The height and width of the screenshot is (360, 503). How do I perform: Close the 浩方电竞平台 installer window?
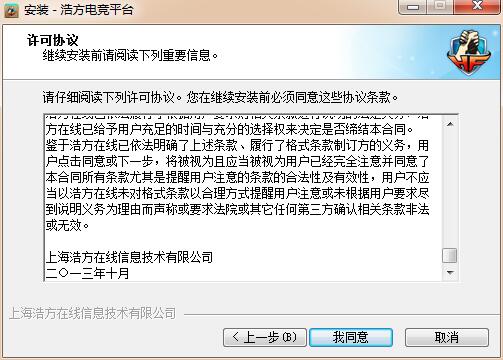pyautogui.click(x=477, y=6)
